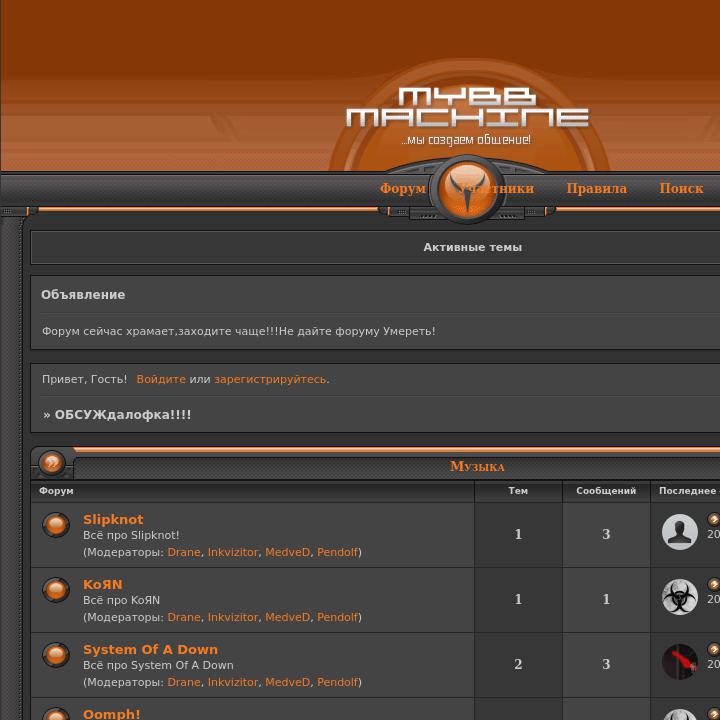This screenshot has width=720, height=720.
Task: Click moderator Pendolf in the Slipknot row
Action: 337,552
